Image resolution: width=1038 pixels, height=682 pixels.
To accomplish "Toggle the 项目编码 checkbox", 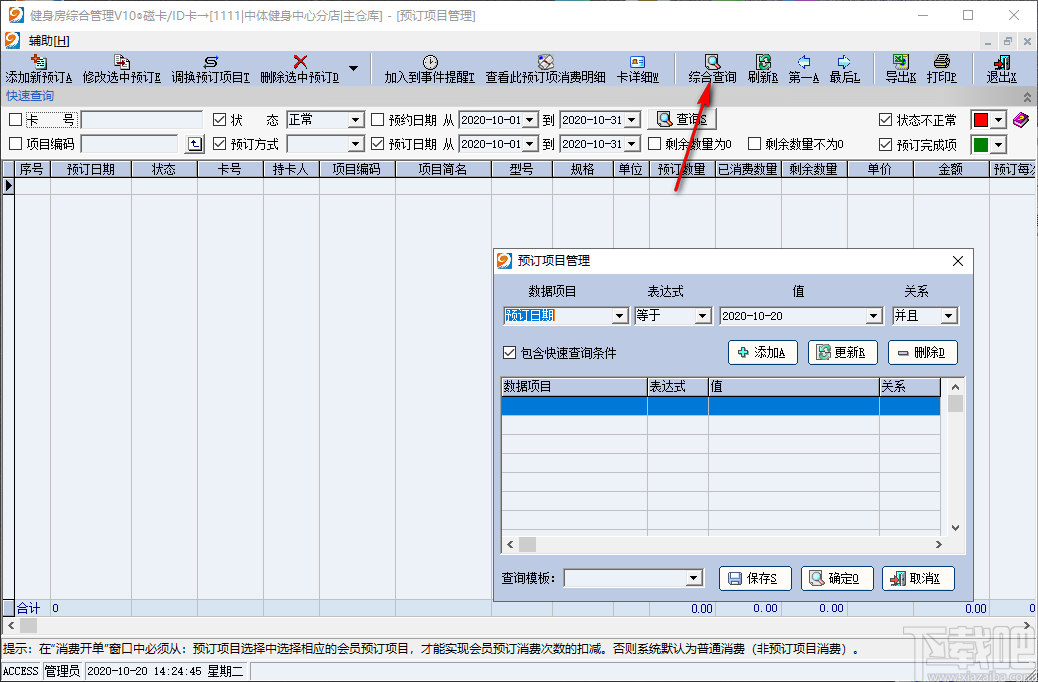I will [15, 144].
